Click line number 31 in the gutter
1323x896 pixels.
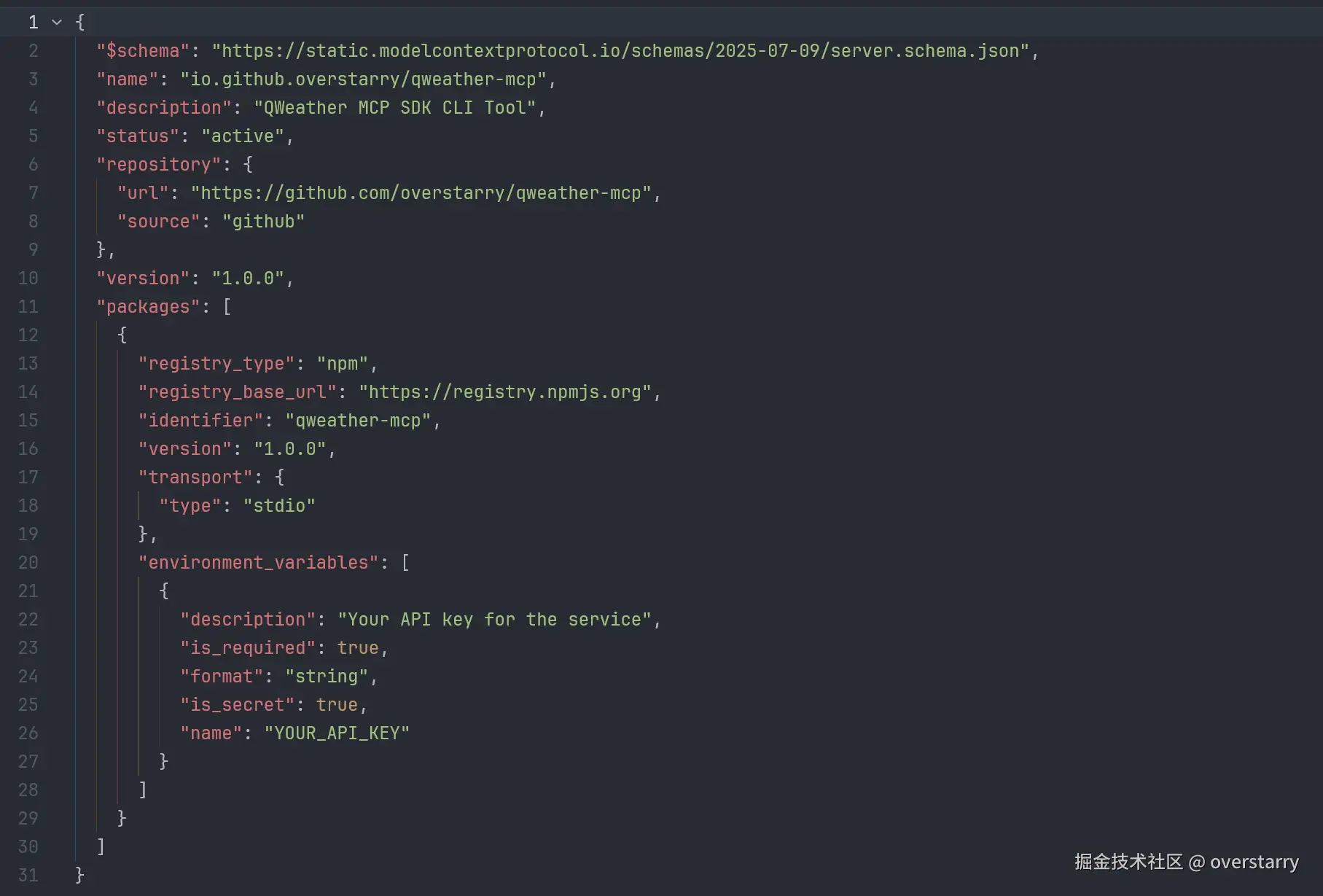(x=28, y=876)
